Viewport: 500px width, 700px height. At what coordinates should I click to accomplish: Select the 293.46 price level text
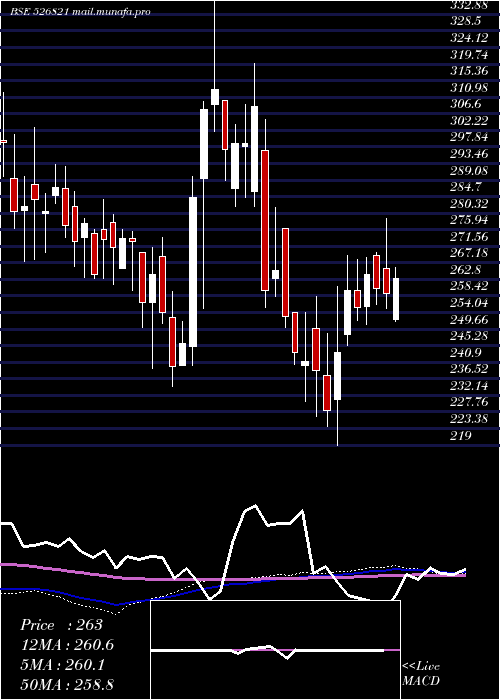click(471, 154)
